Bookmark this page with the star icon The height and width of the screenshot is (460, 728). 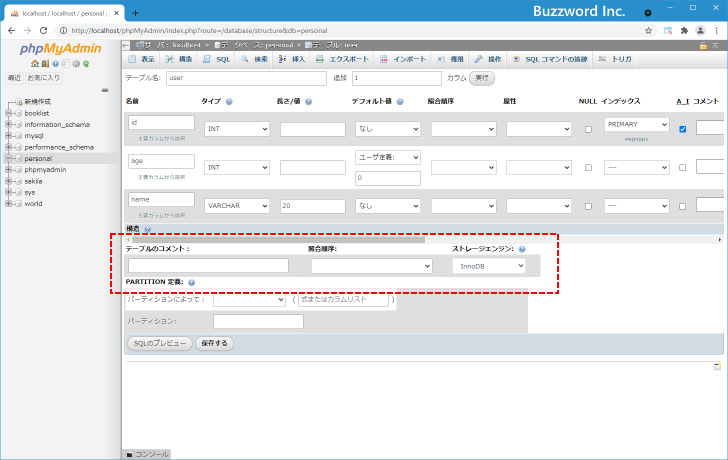[x=649, y=30]
